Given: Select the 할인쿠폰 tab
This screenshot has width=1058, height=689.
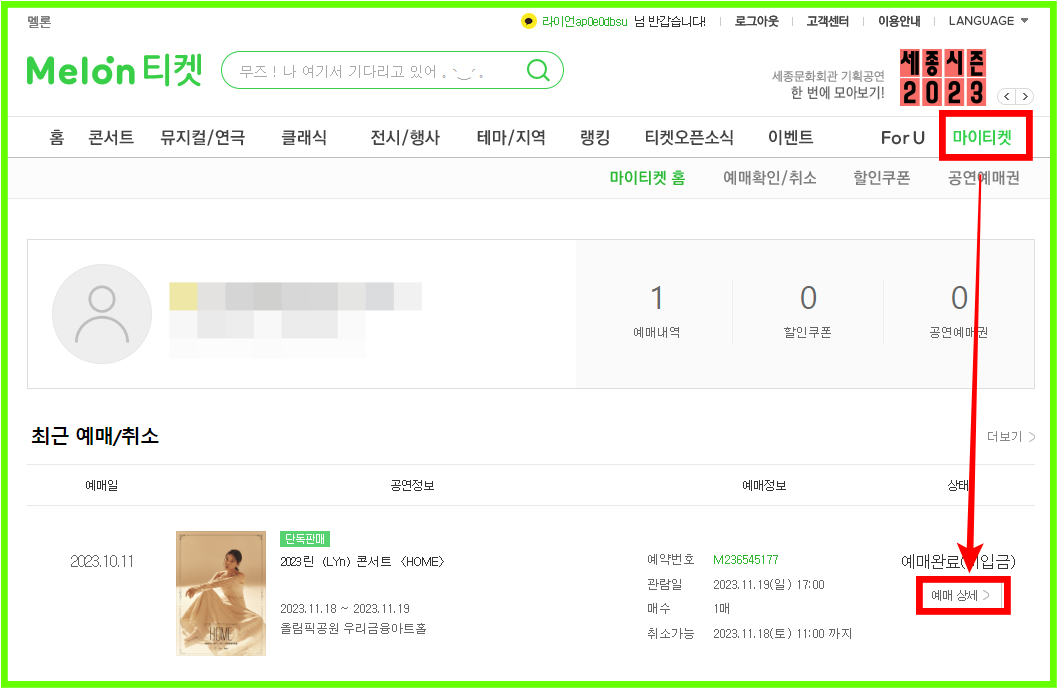Looking at the screenshot, I should 882,177.
